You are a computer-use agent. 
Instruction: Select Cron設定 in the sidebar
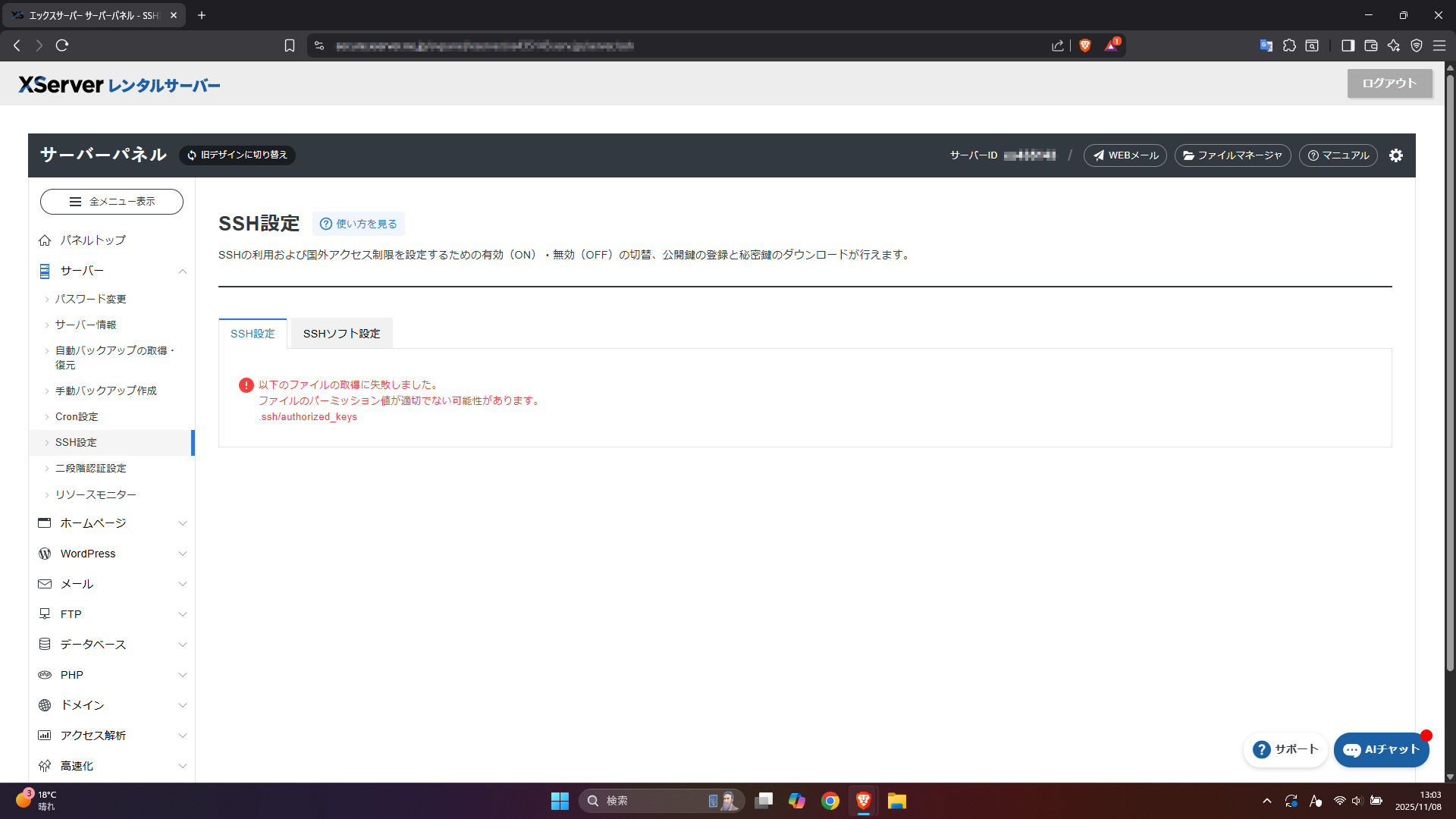(77, 416)
